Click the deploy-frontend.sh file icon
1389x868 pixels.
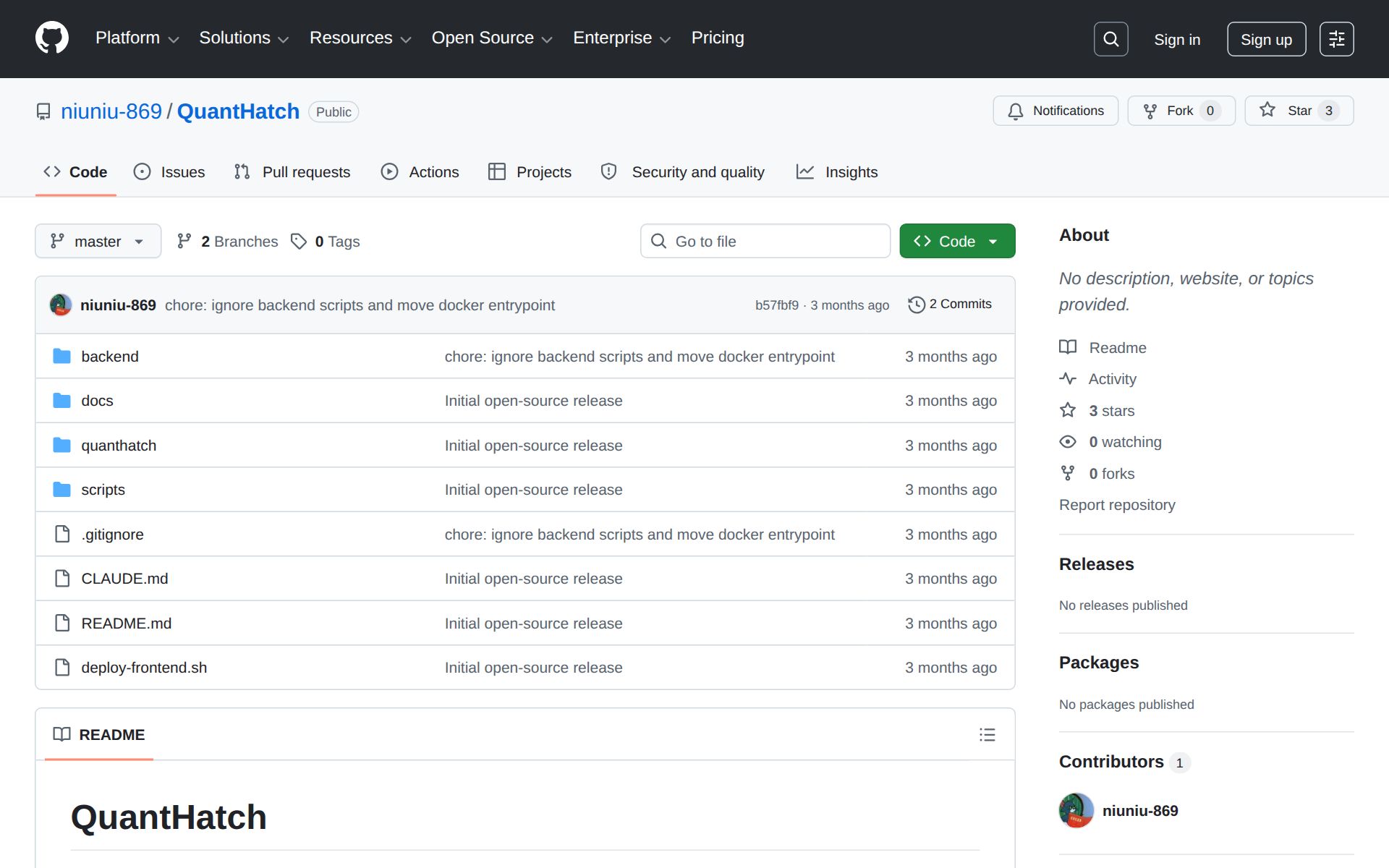[x=62, y=667]
